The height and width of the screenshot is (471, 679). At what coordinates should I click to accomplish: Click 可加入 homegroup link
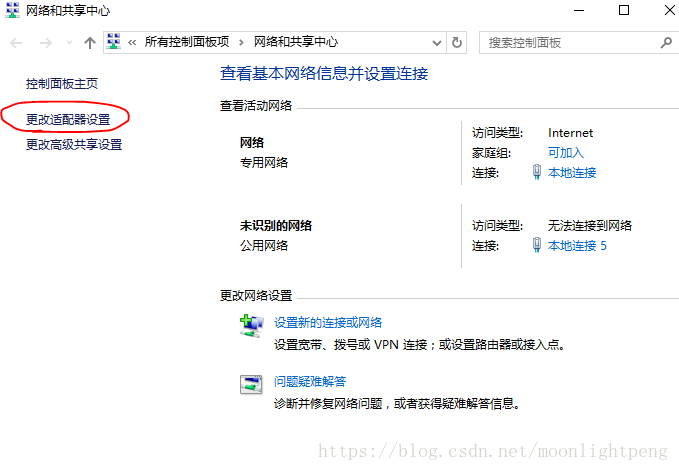pyautogui.click(x=566, y=152)
